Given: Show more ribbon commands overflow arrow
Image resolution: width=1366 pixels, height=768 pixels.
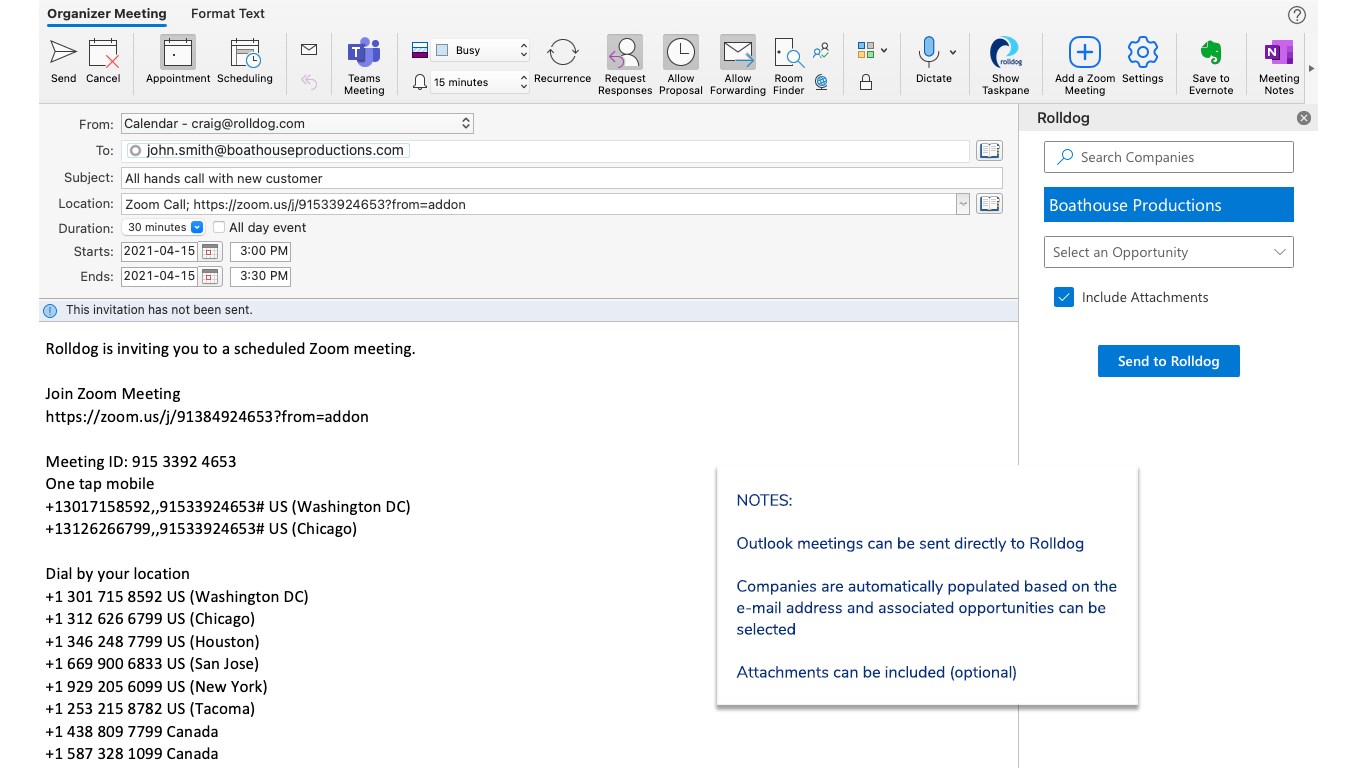Looking at the screenshot, I should coord(1311,68).
